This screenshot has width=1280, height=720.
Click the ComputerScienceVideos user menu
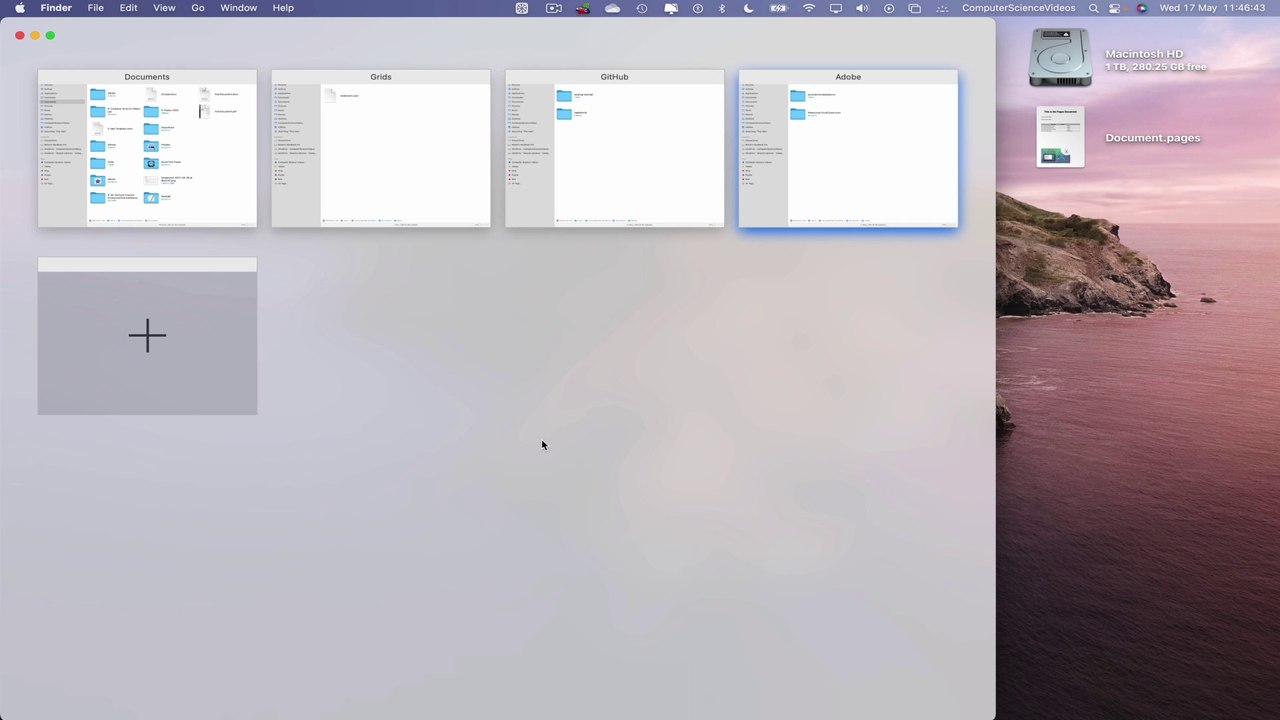1019,8
